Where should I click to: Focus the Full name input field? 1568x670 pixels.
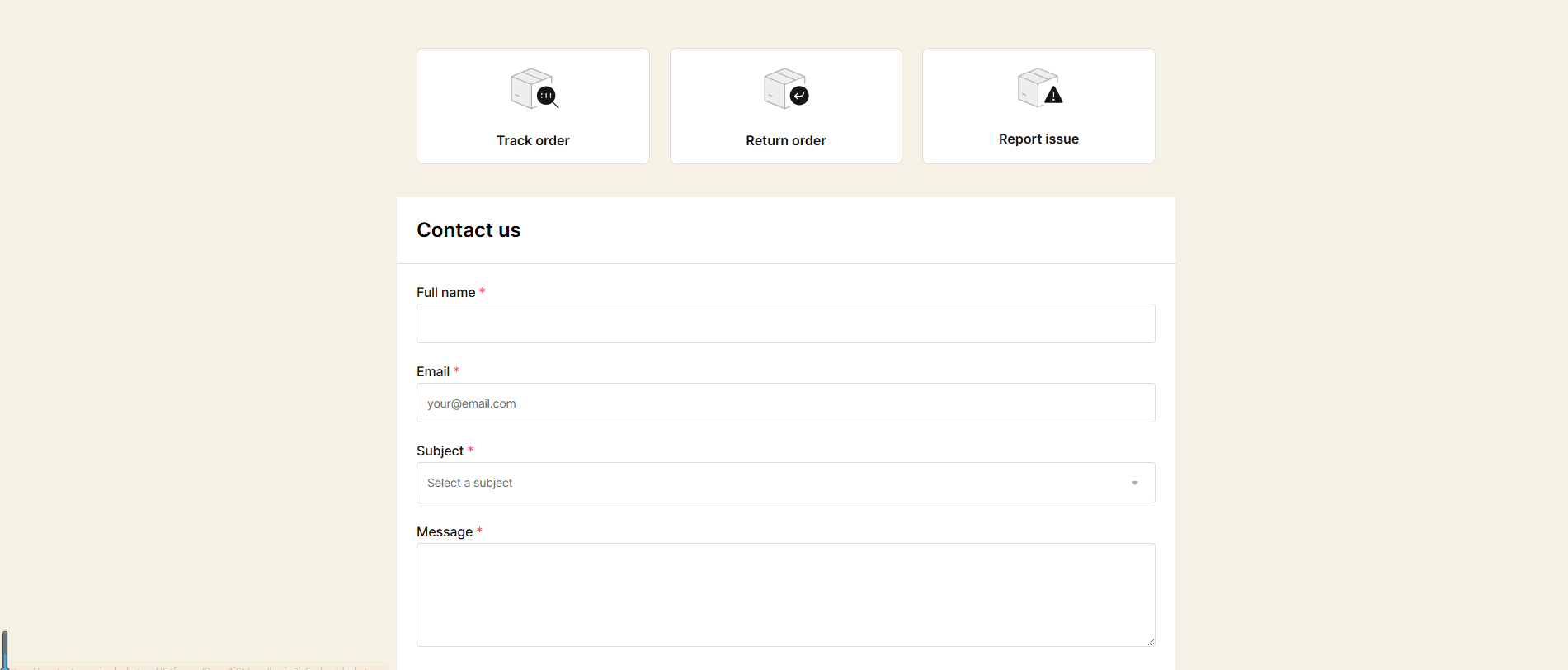(785, 323)
